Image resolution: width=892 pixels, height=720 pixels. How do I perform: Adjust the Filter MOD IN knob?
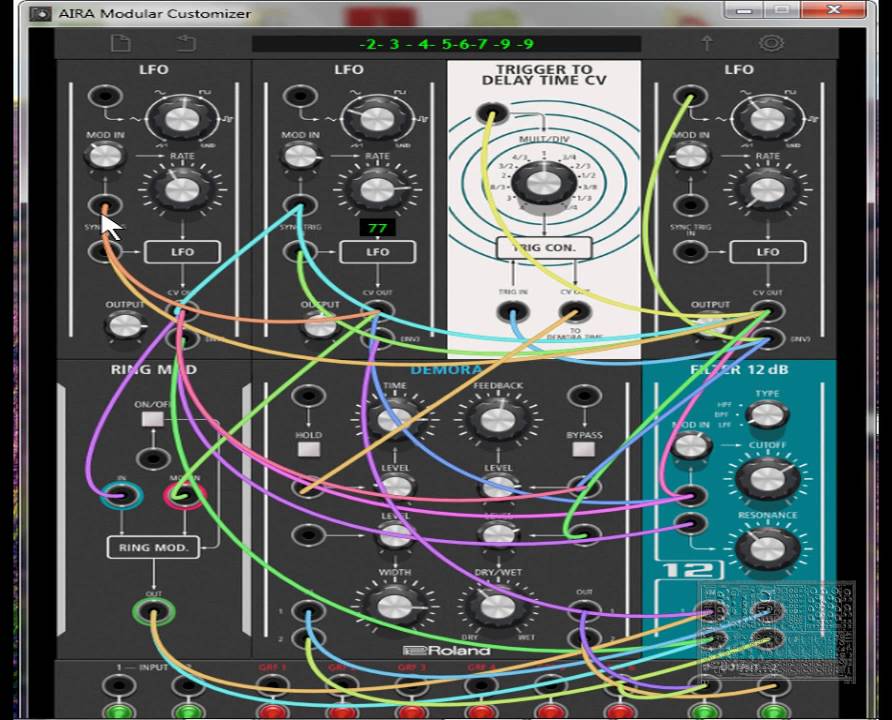pyautogui.click(x=690, y=445)
